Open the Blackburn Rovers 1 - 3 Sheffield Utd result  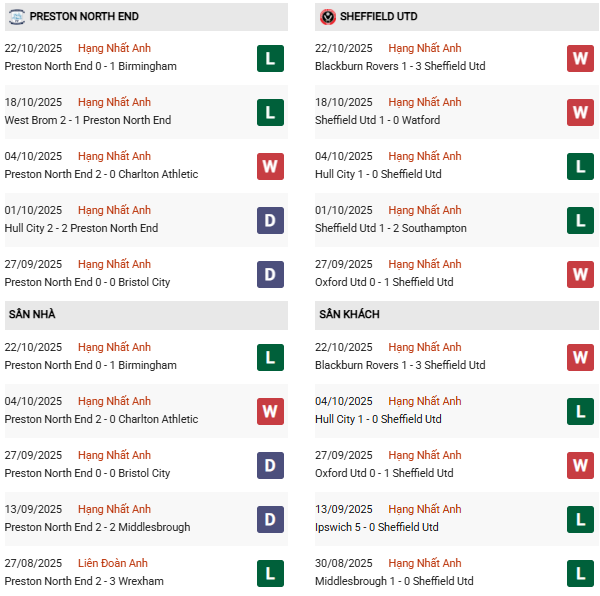399,66
